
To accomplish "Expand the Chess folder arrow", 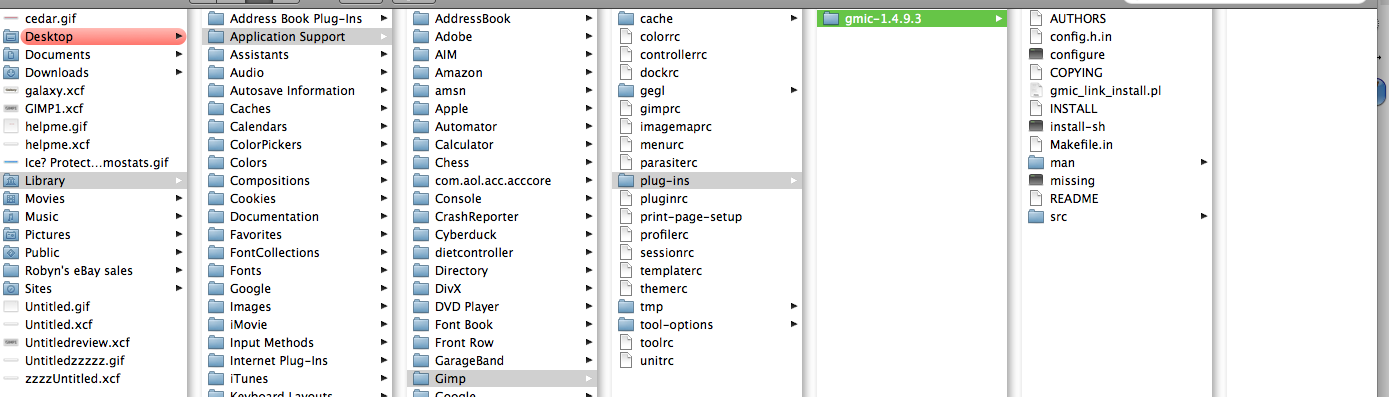I will (589, 163).
